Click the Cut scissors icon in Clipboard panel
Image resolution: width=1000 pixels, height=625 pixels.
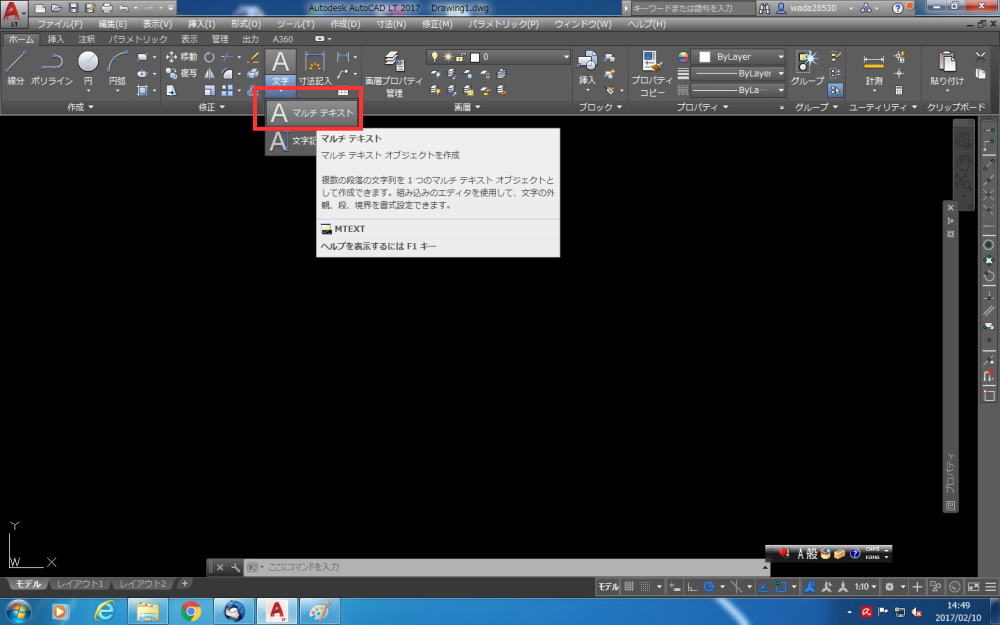981,57
